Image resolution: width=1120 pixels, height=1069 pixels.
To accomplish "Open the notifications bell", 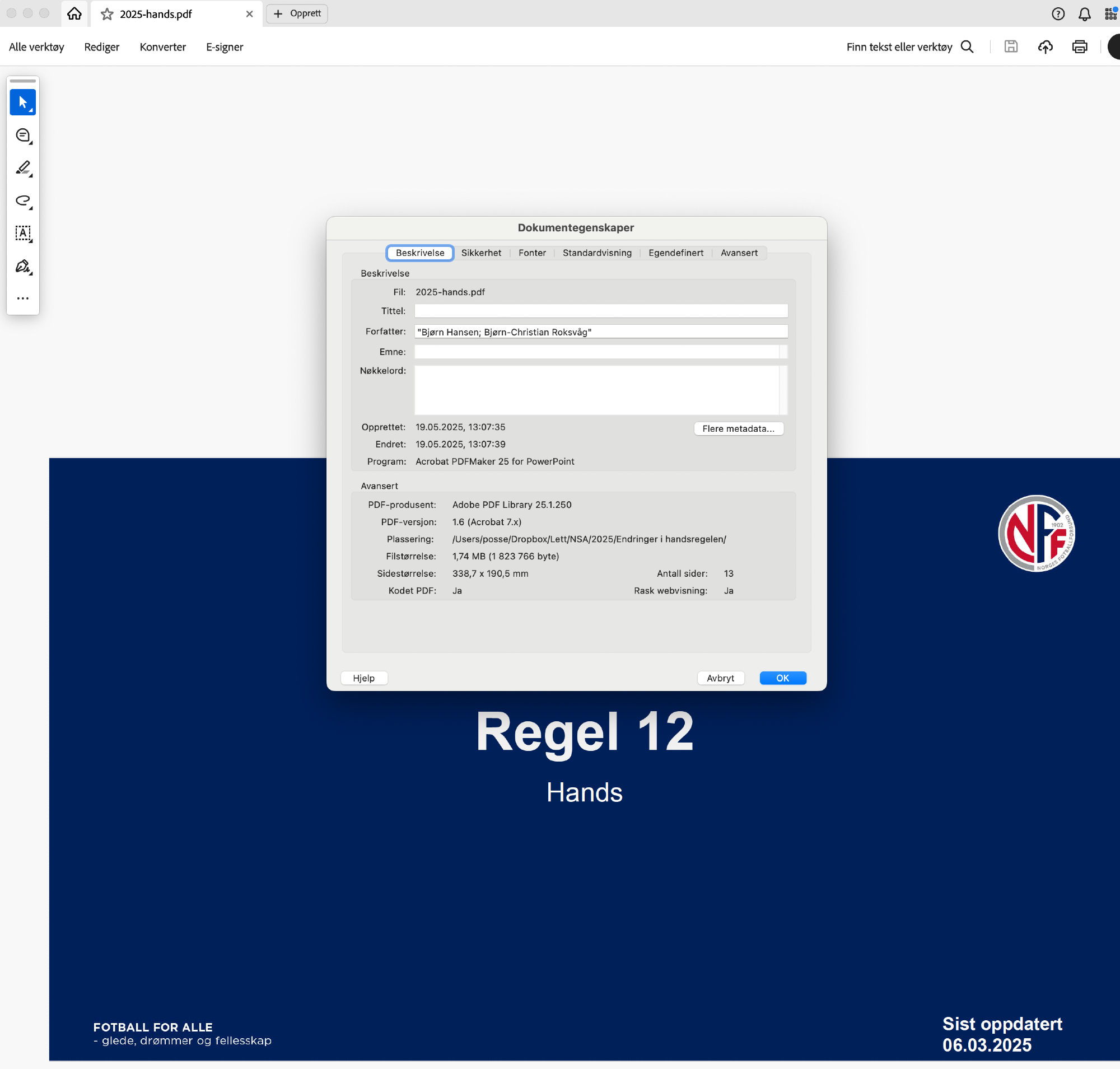I will [x=1084, y=14].
